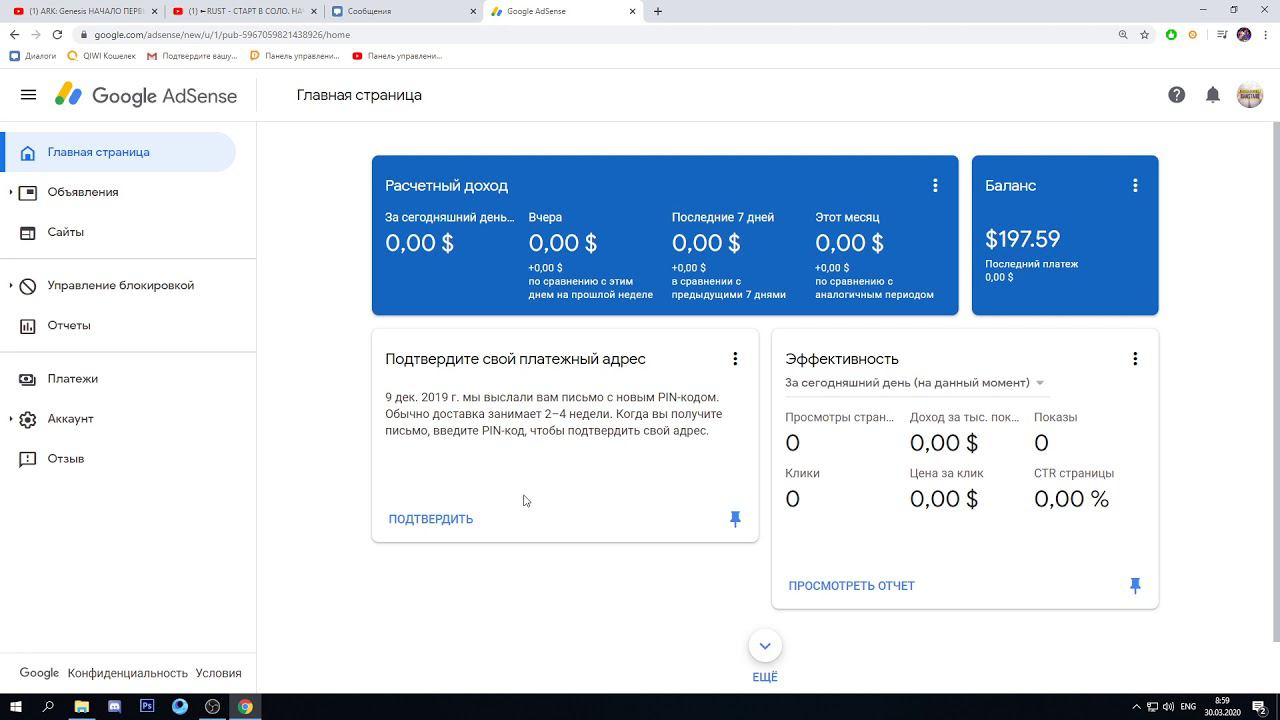
Task: Expand the Управление блокировкой section
Action: pyautogui.click(x=11, y=286)
